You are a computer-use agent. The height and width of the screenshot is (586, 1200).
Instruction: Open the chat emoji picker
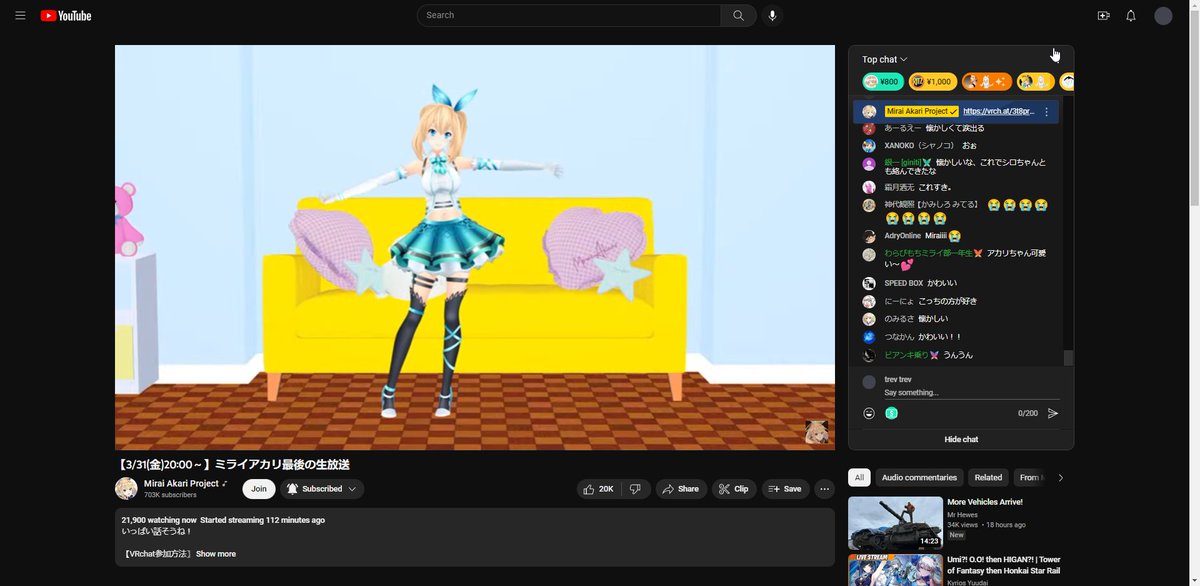tap(869, 413)
